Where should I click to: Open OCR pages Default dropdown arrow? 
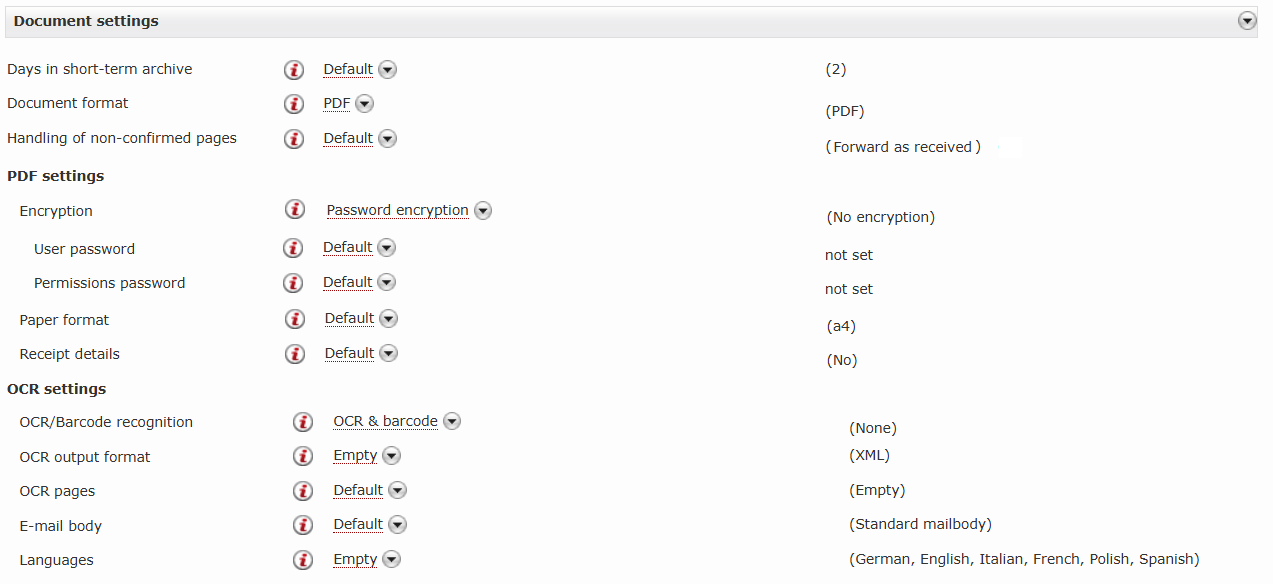pos(398,491)
